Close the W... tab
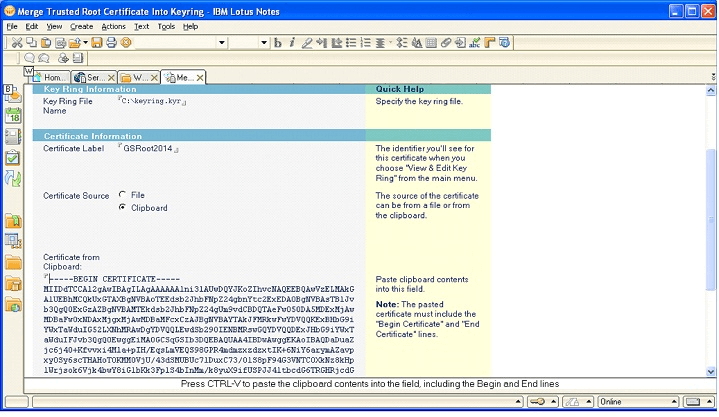Image resolution: width=719 pixels, height=417 pixels. click(155, 78)
